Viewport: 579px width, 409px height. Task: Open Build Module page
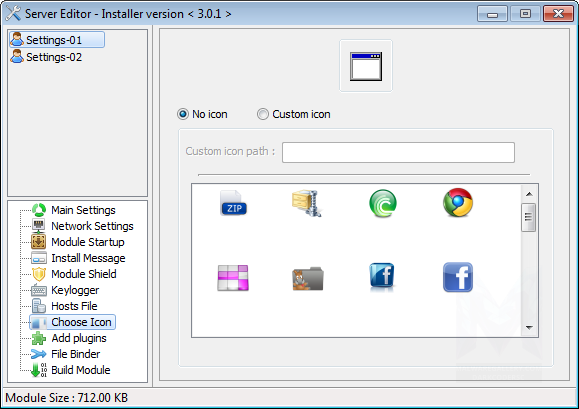pos(80,370)
